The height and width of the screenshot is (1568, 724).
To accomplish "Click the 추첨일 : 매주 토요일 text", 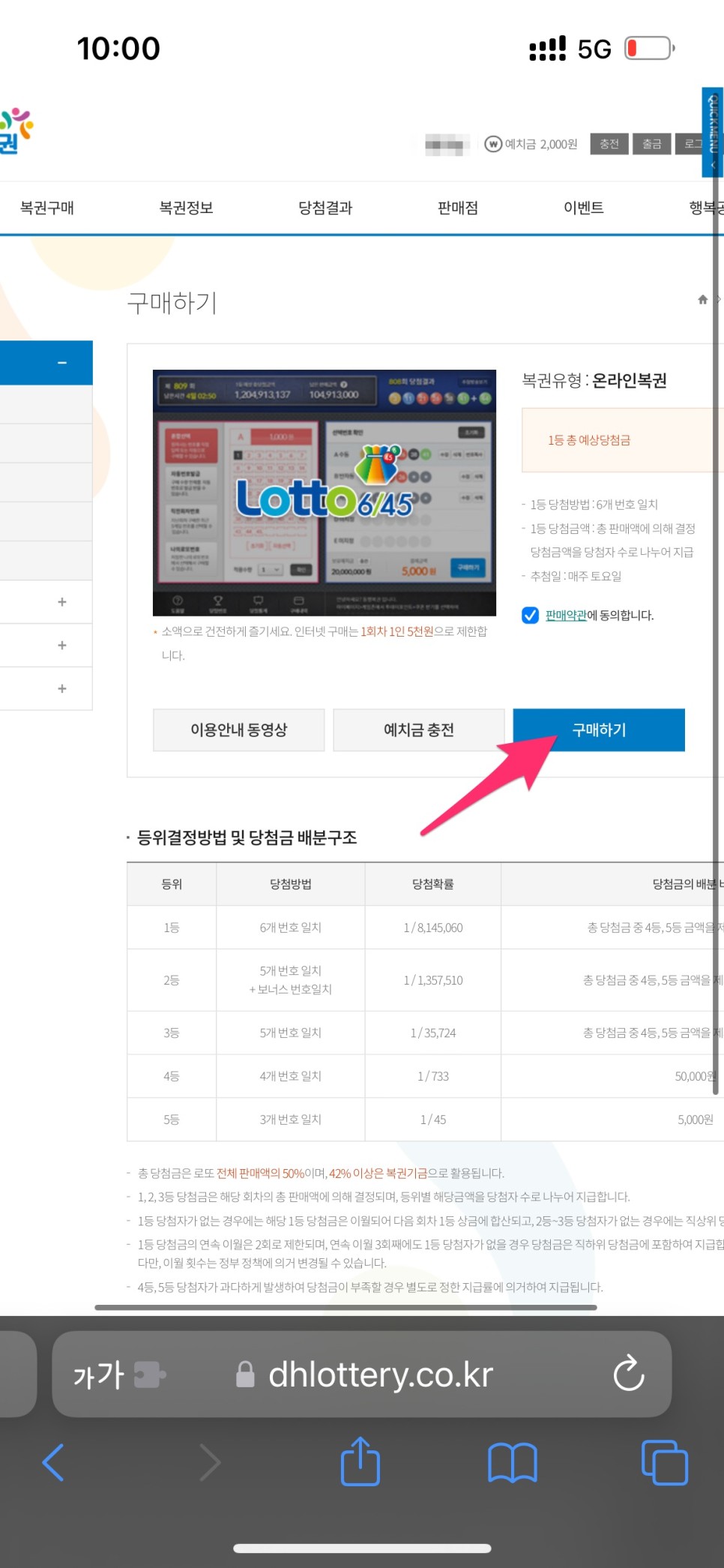I will point(576,576).
